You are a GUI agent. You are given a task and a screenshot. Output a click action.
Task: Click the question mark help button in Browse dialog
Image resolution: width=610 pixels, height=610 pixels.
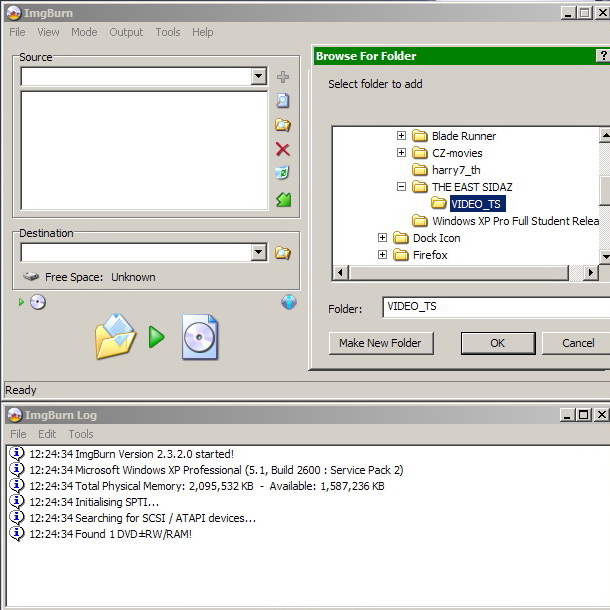(x=603, y=56)
